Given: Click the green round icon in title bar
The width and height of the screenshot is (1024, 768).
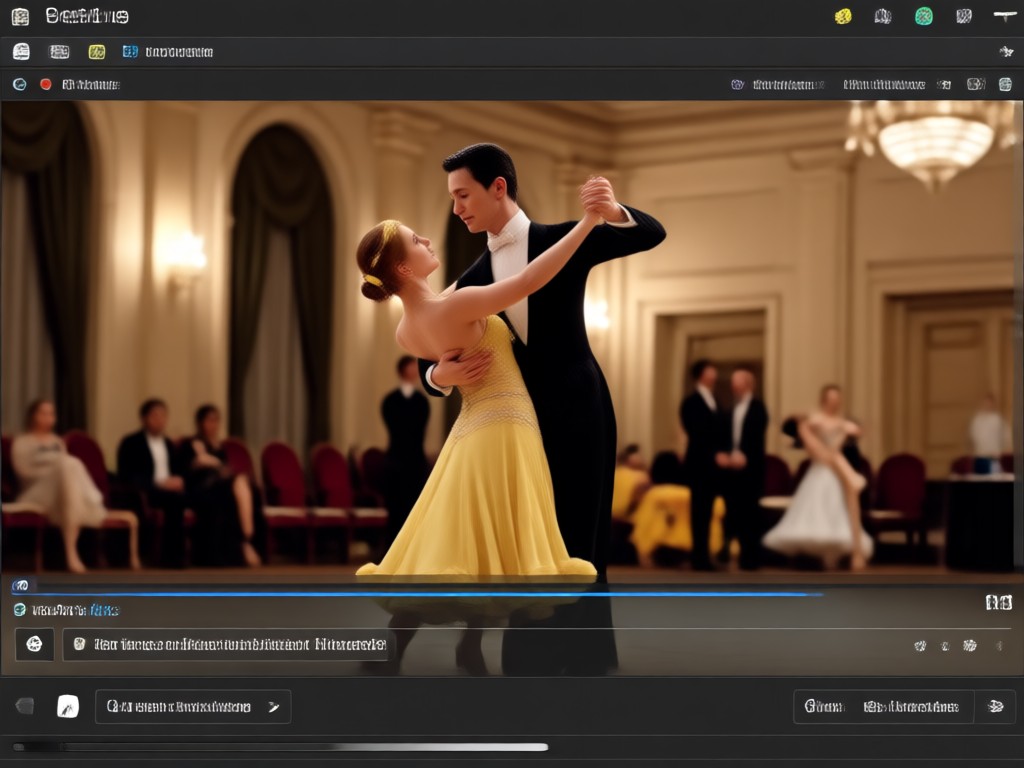Looking at the screenshot, I should pyautogui.click(x=923, y=16).
